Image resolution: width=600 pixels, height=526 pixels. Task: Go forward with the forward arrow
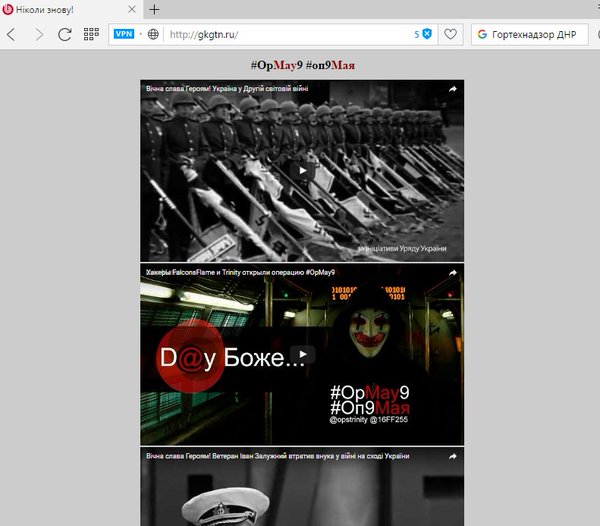[x=39, y=34]
